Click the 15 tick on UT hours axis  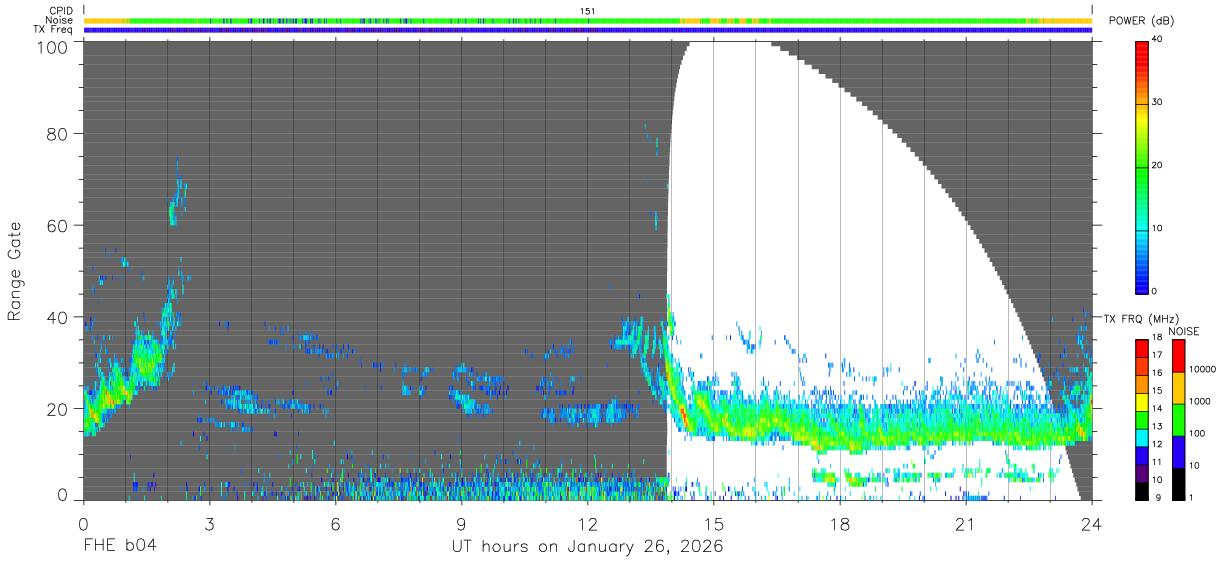[714, 523]
